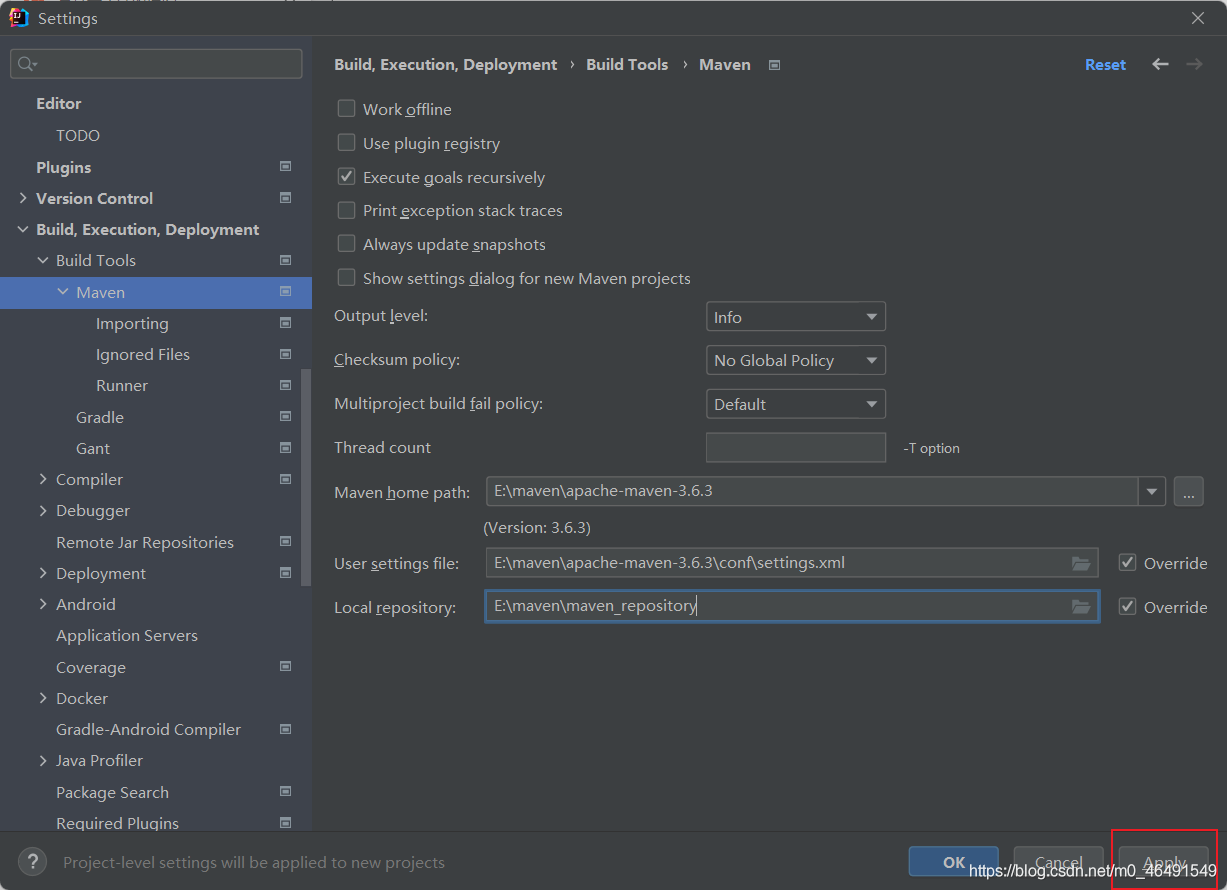Click Build Tools in the breadcrumb
1227x890 pixels.
click(x=627, y=64)
